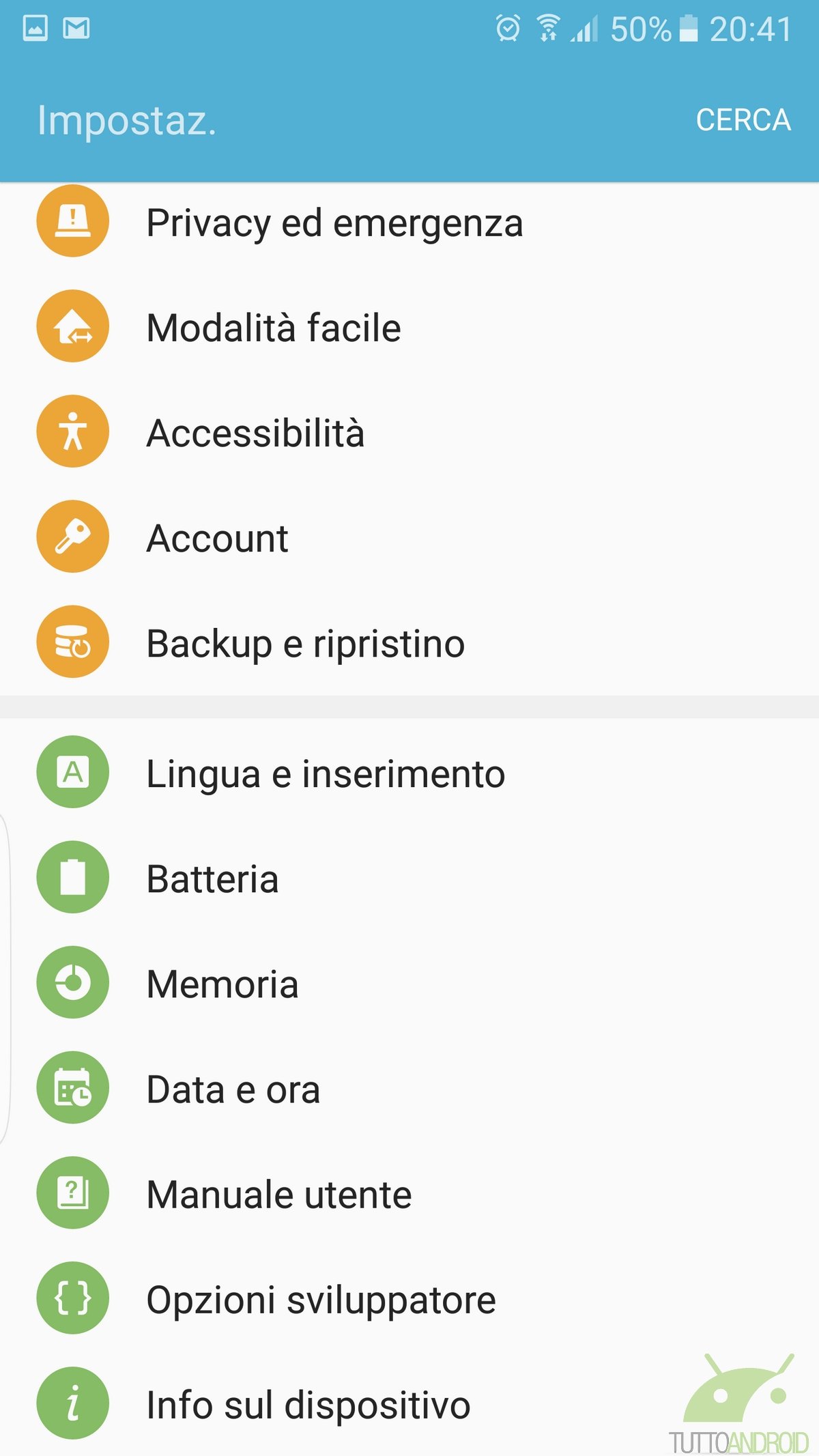Tap the Privacy ed emergenza siren icon

coord(72,221)
